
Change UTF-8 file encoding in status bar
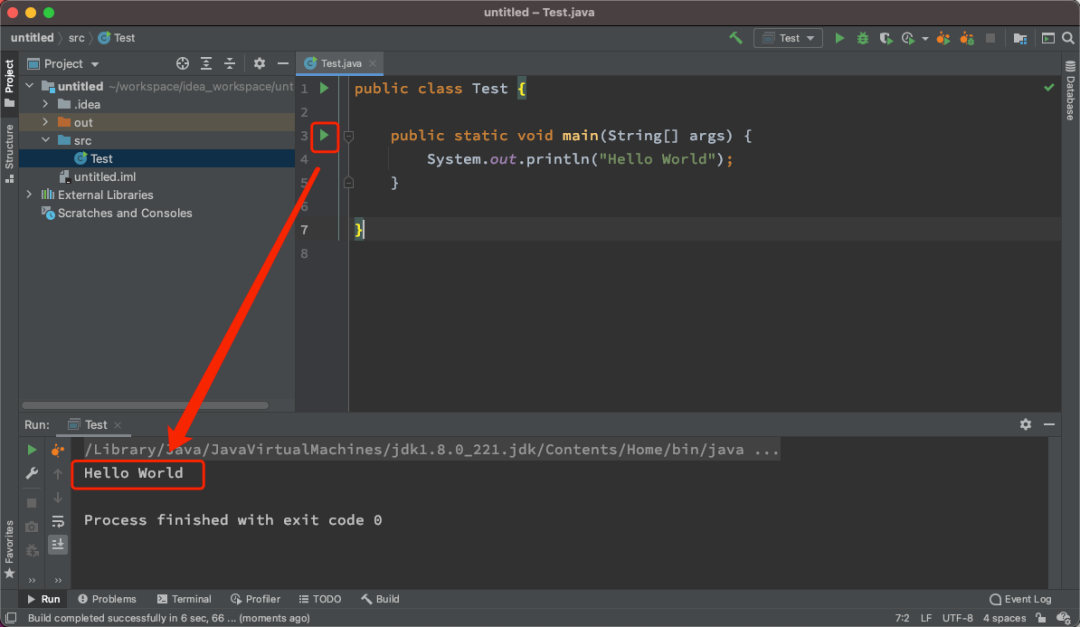957,618
